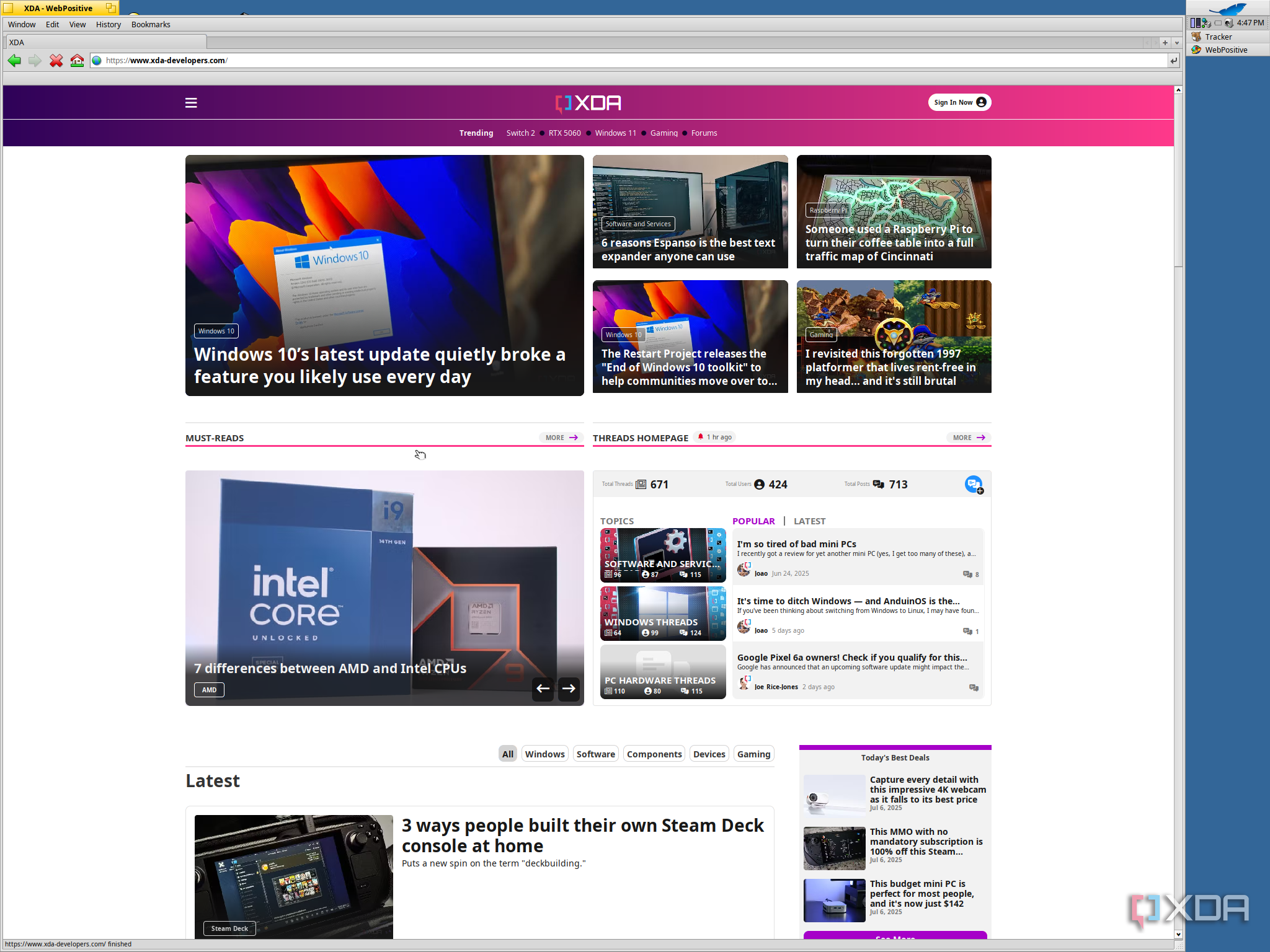
Task: Click the Sign In Now button
Action: pyautogui.click(x=959, y=103)
